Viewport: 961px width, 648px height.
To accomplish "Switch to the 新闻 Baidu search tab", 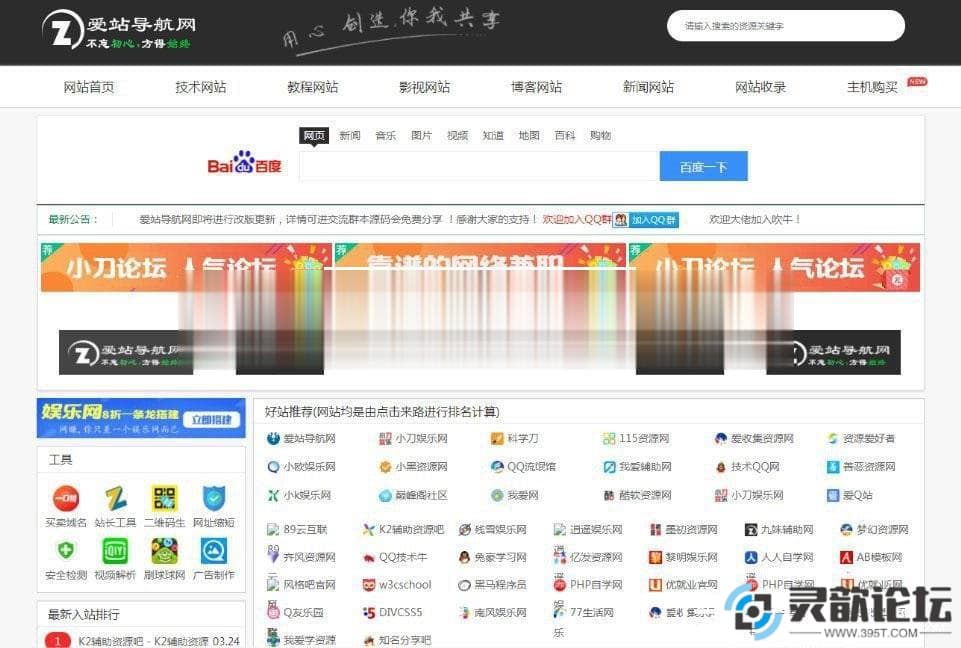I will coord(350,135).
